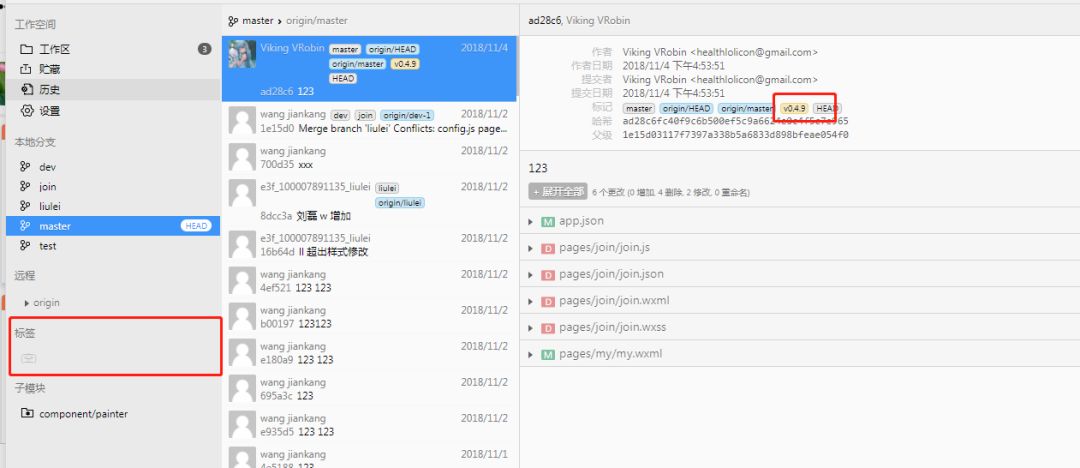This screenshot has width=1080, height=468.
Task: Expand pages/join/join.json diff
Action: (x=530, y=274)
